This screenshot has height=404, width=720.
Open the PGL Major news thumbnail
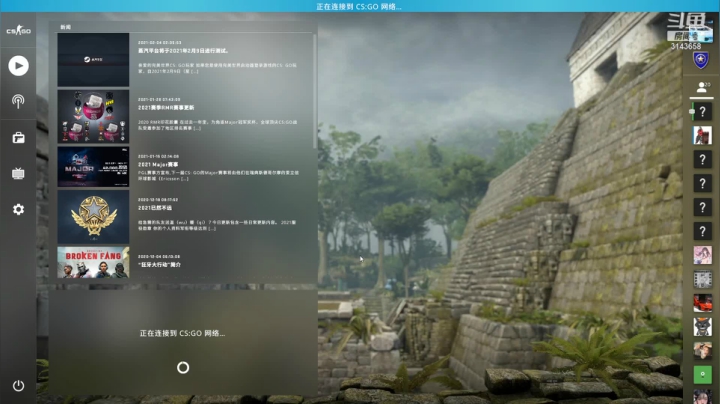93,167
